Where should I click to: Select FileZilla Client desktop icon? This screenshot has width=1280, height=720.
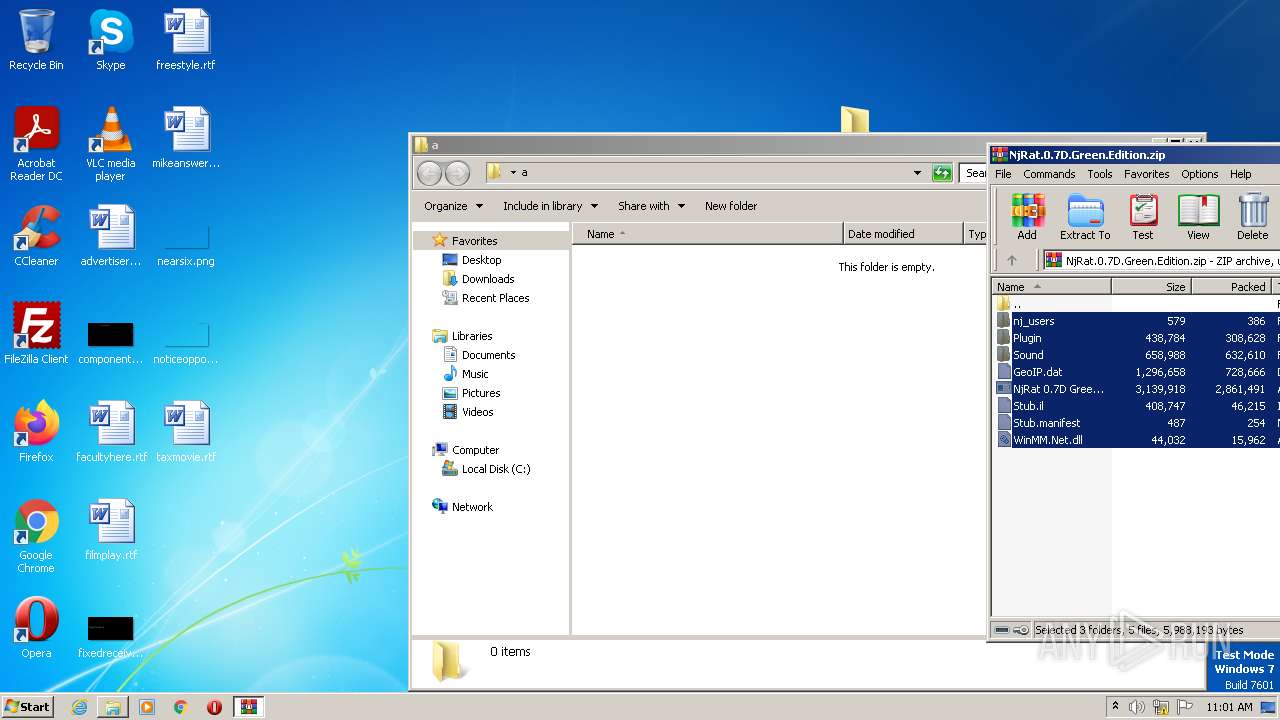click(36, 334)
